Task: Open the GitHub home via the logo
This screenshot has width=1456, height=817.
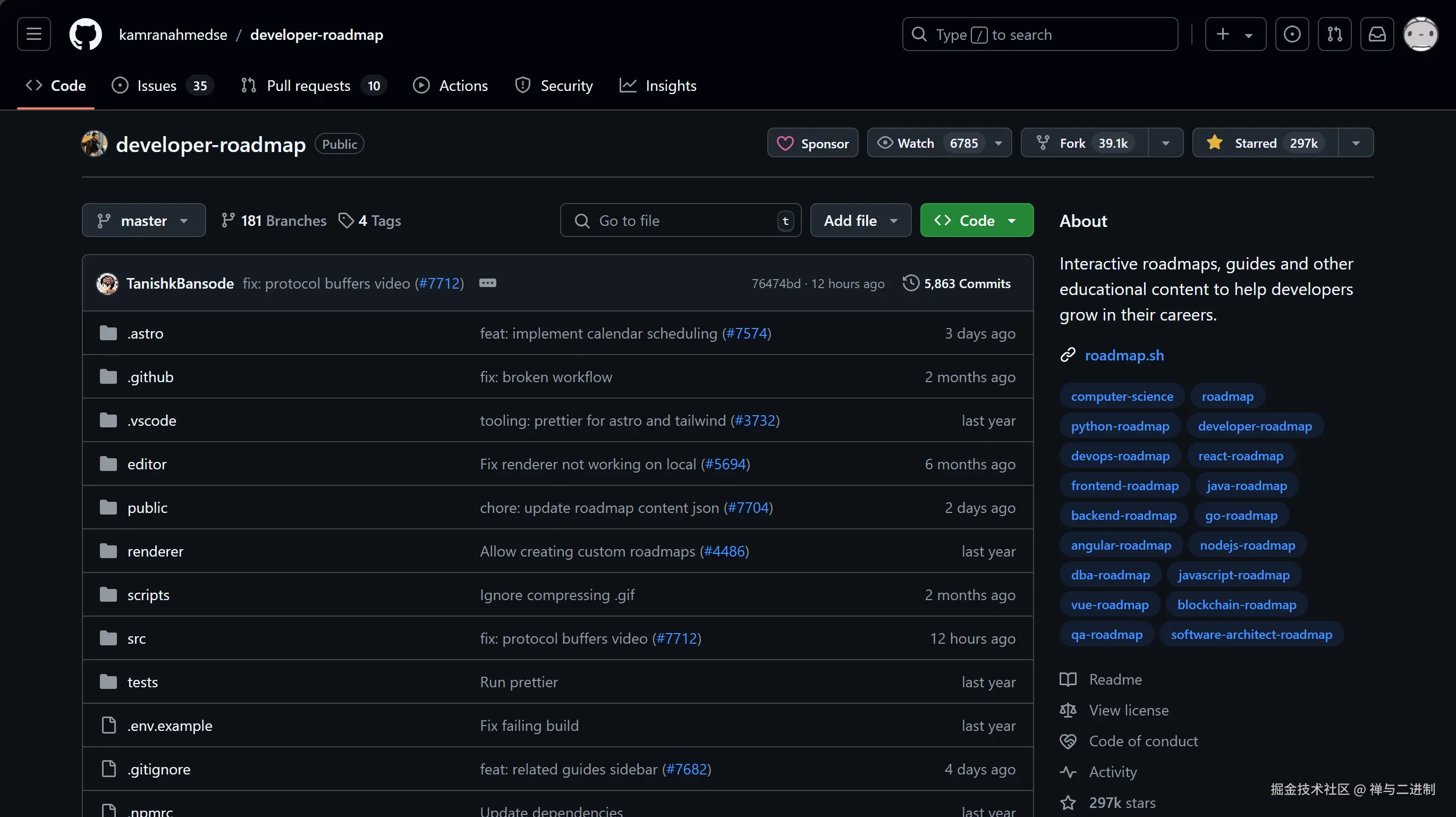Action: [86, 34]
